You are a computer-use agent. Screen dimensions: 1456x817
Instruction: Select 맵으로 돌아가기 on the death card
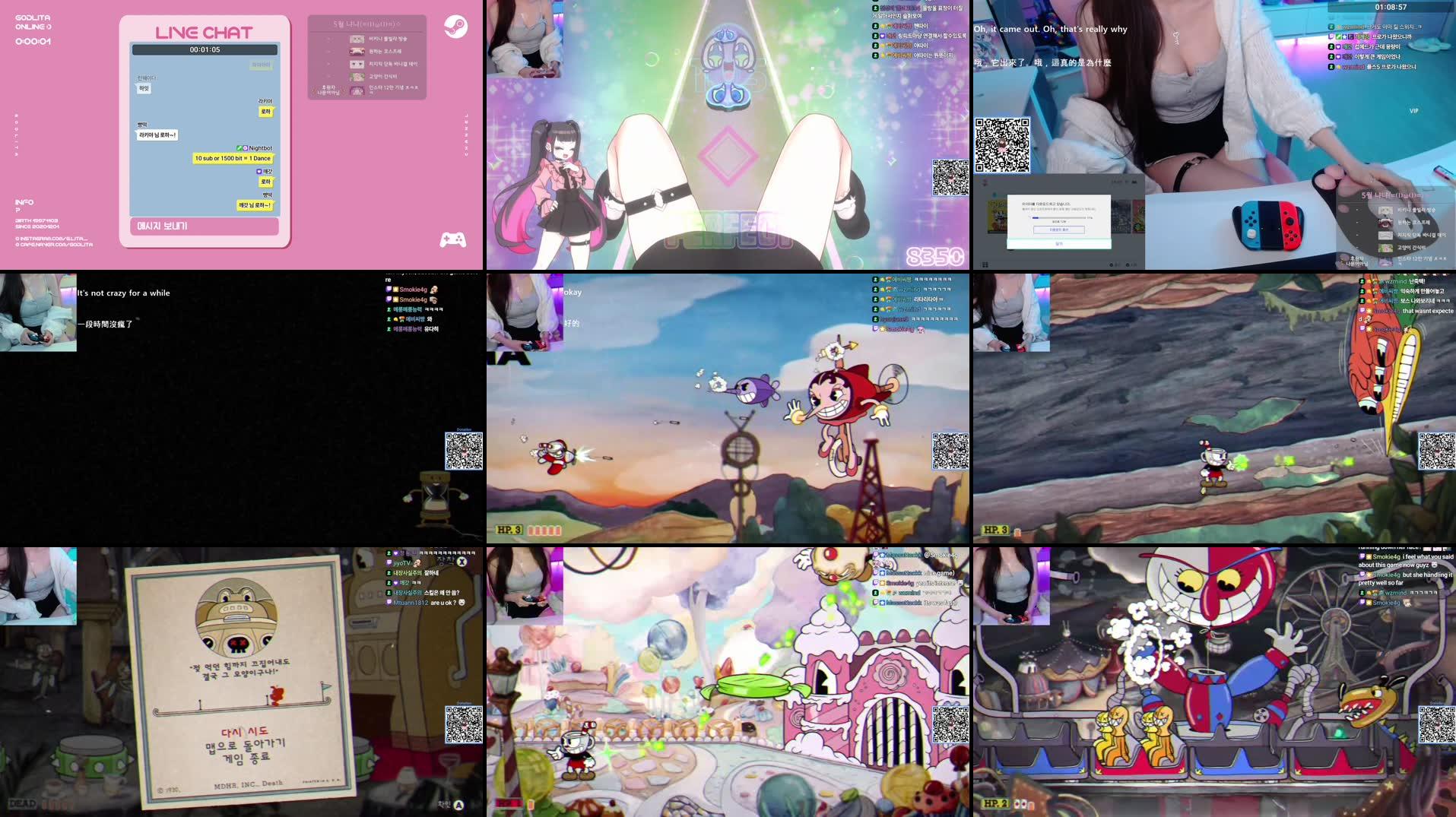pyautogui.click(x=245, y=745)
